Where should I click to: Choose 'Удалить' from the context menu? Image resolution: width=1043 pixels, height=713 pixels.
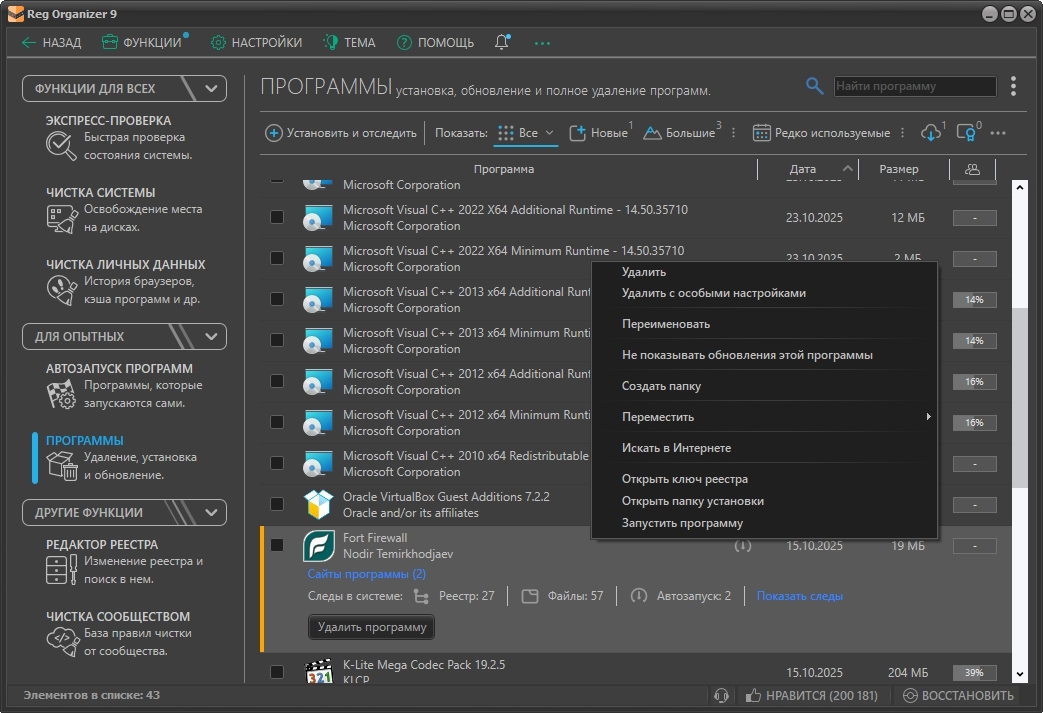tap(643, 272)
